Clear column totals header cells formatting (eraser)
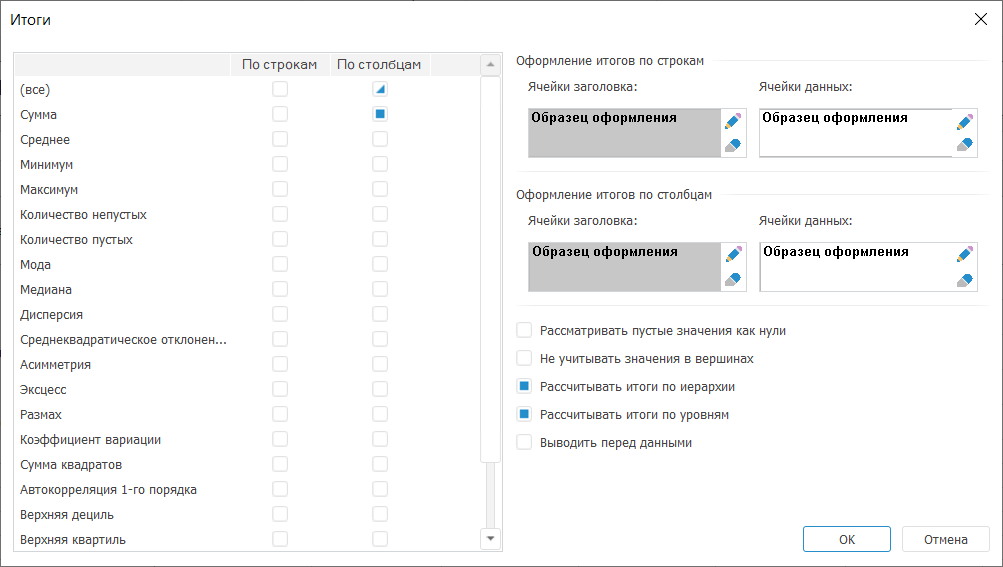1003x567 pixels. pos(733,279)
